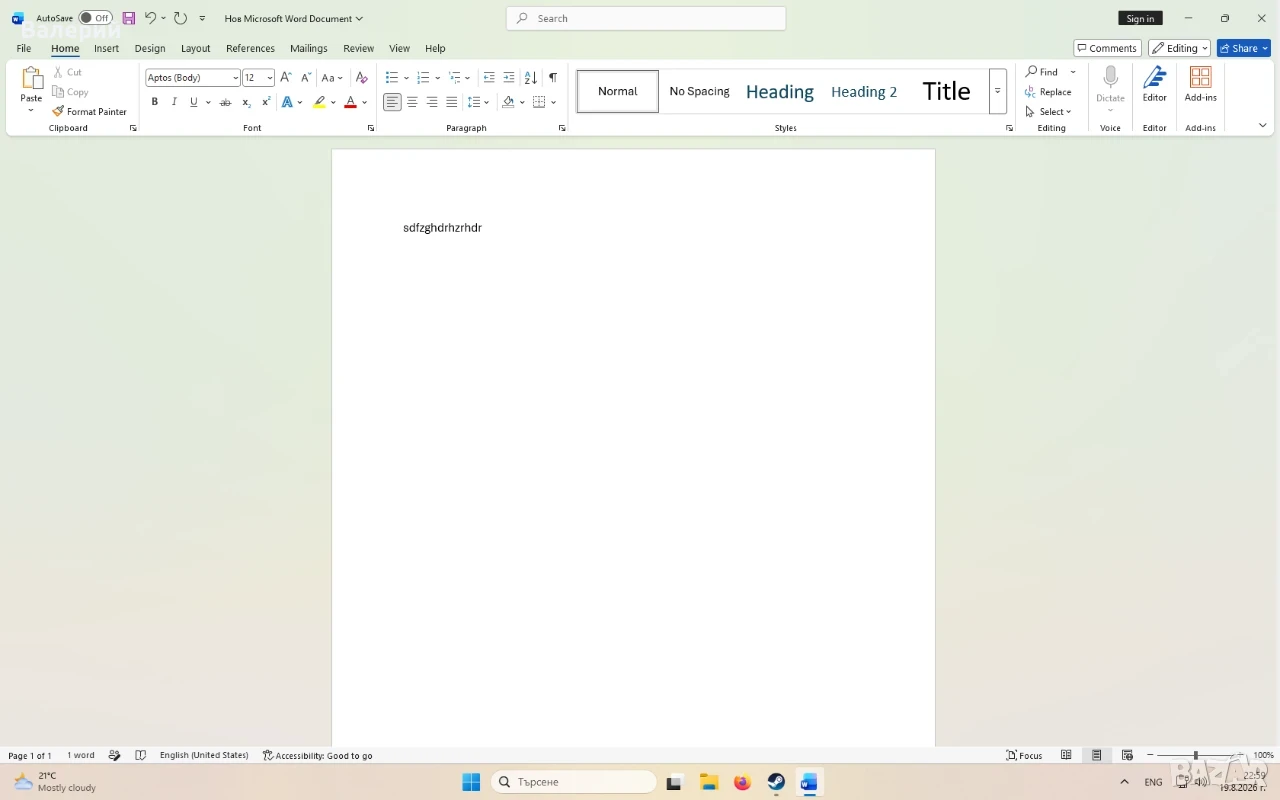Switch to the Mailings tab
This screenshot has height=800, width=1280.
click(309, 48)
